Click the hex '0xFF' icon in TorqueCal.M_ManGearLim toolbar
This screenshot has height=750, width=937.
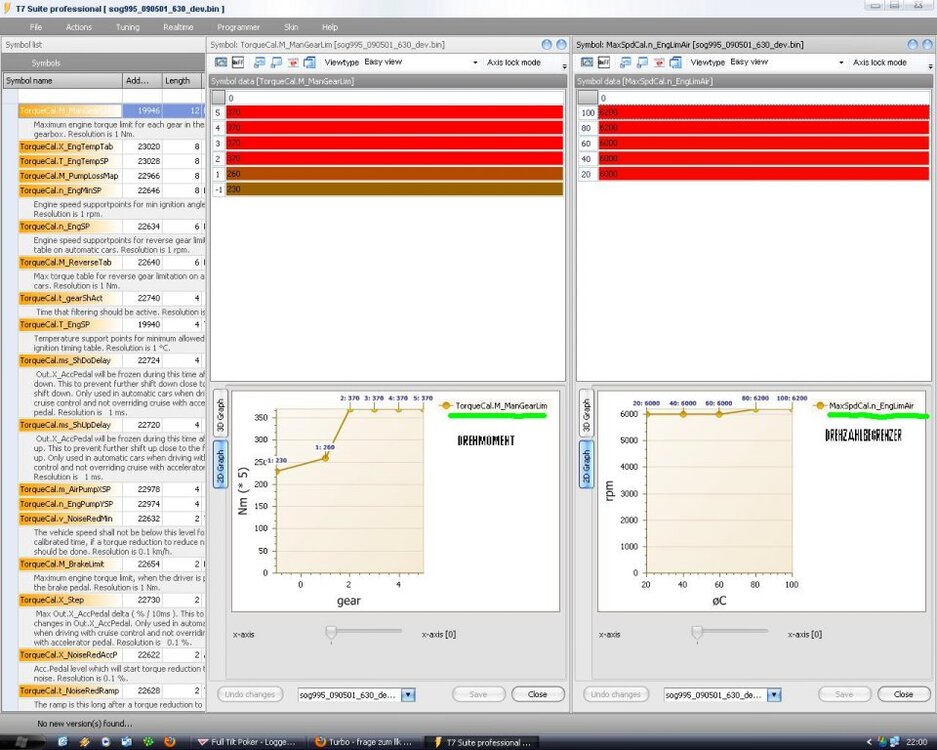[x=238, y=62]
